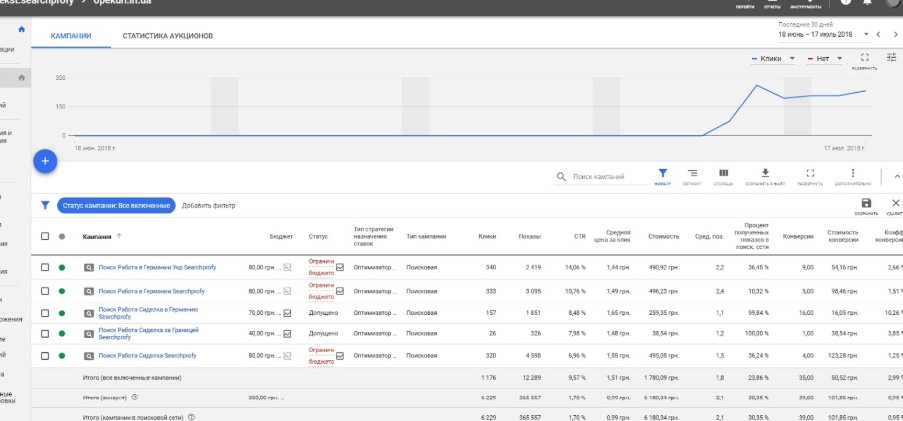Go to previous date range arrow
The height and width of the screenshot is (421, 903).
[x=878, y=35]
